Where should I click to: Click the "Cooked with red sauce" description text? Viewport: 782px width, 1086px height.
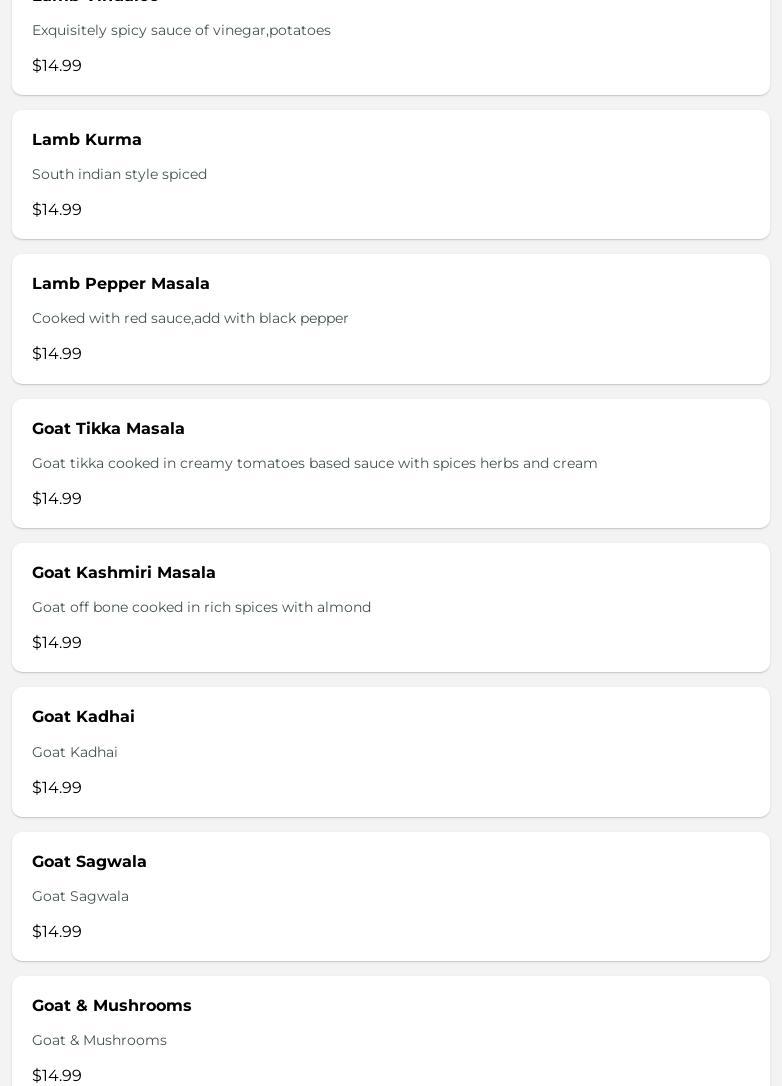(x=190, y=319)
